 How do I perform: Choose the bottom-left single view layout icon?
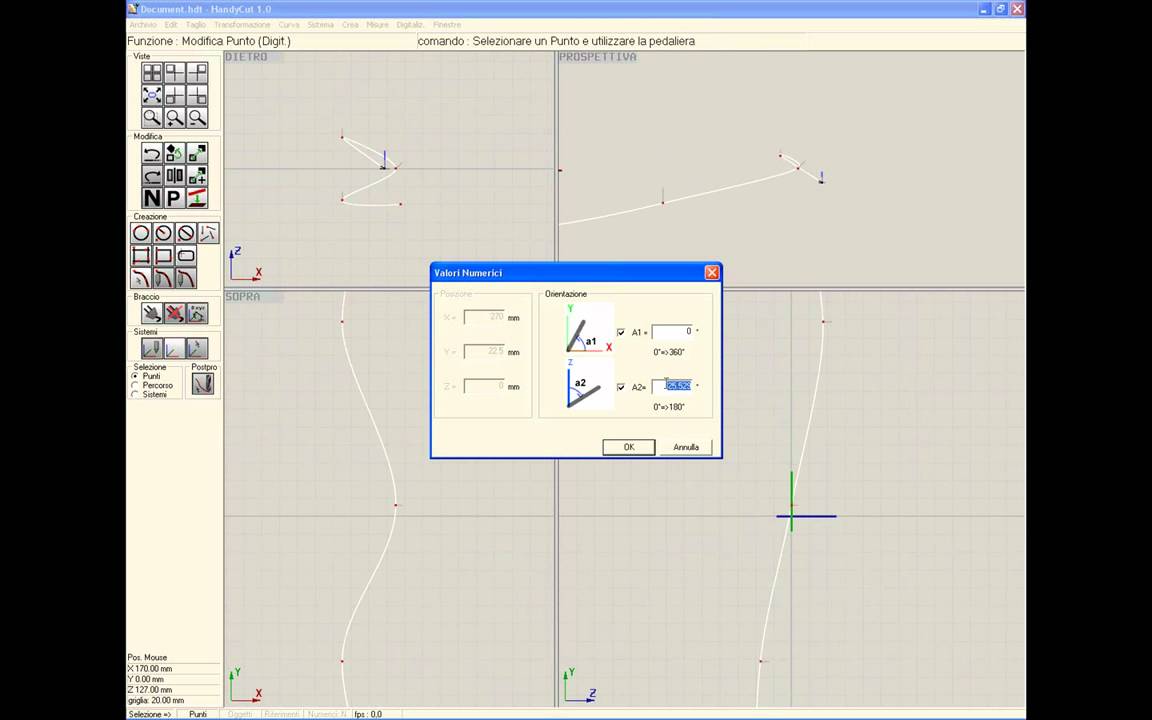click(x=175, y=96)
